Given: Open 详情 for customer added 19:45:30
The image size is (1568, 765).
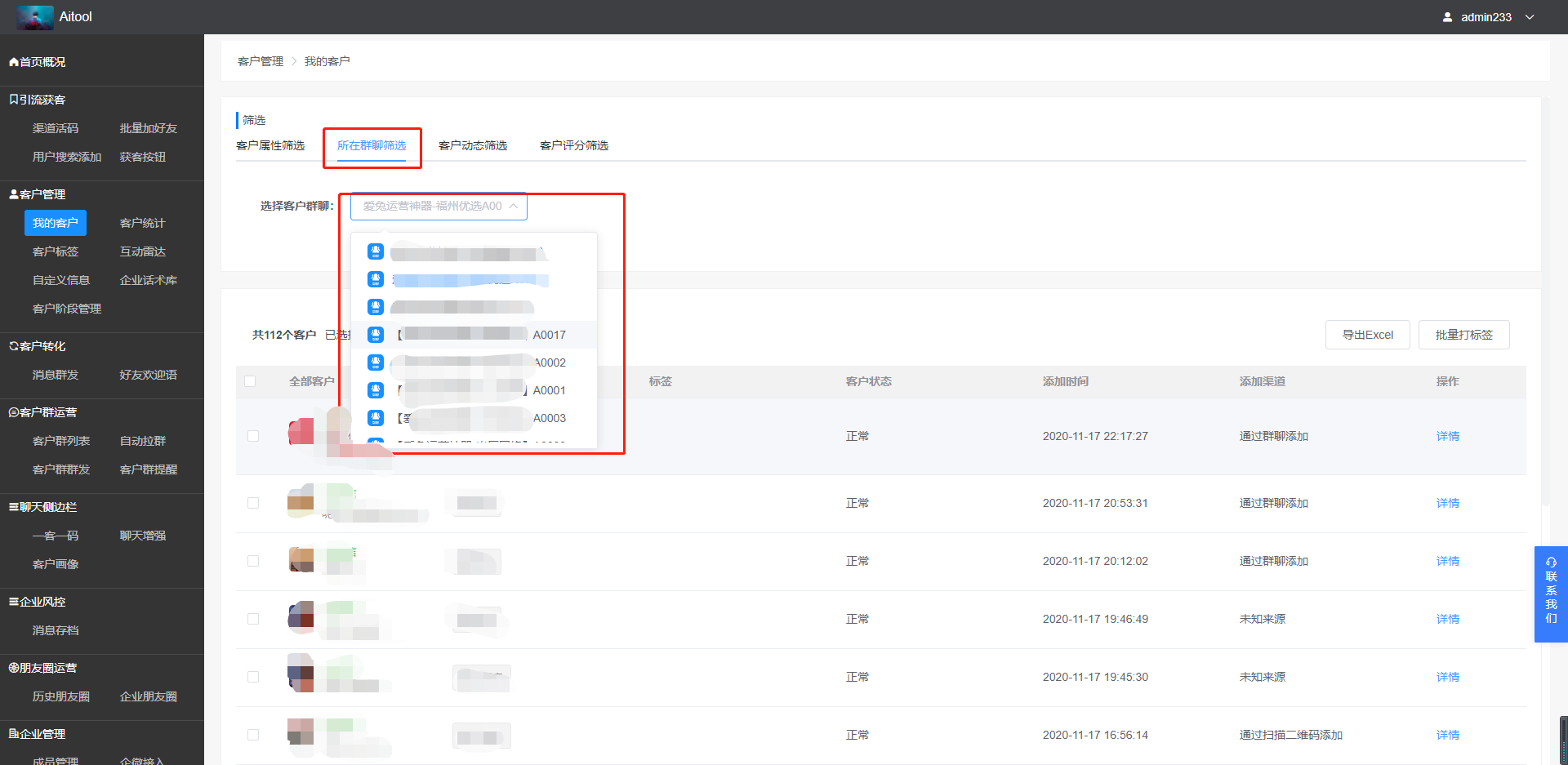Looking at the screenshot, I should coord(1448,677).
